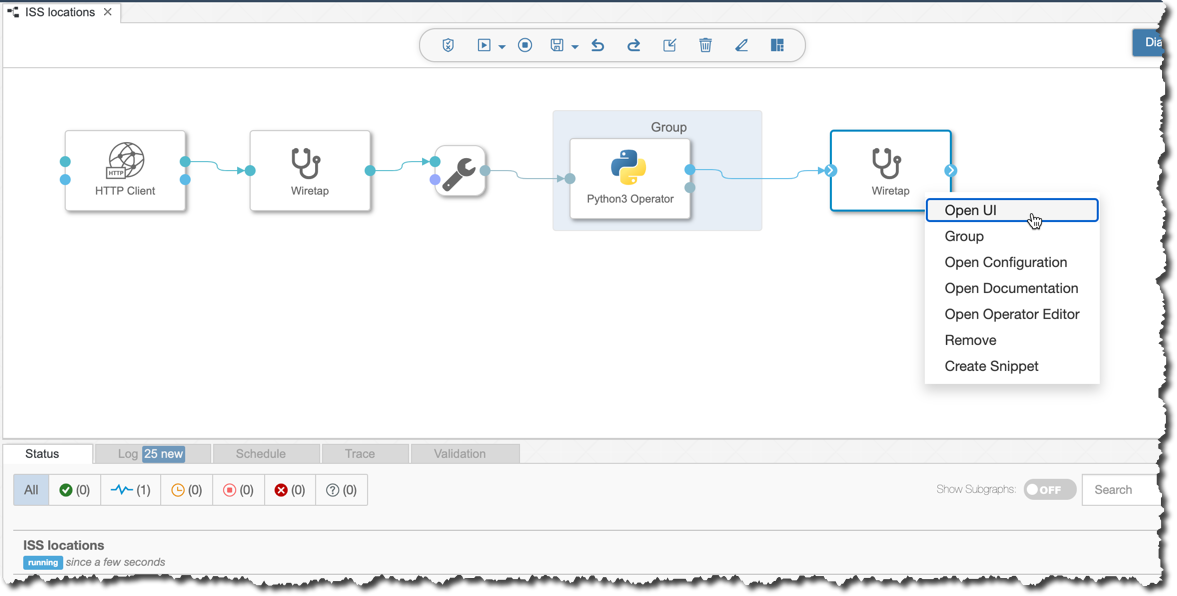Open the layout panel icon on the toolbar
Image resolution: width=1177 pixels, height=596 pixels.
[x=777, y=45]
